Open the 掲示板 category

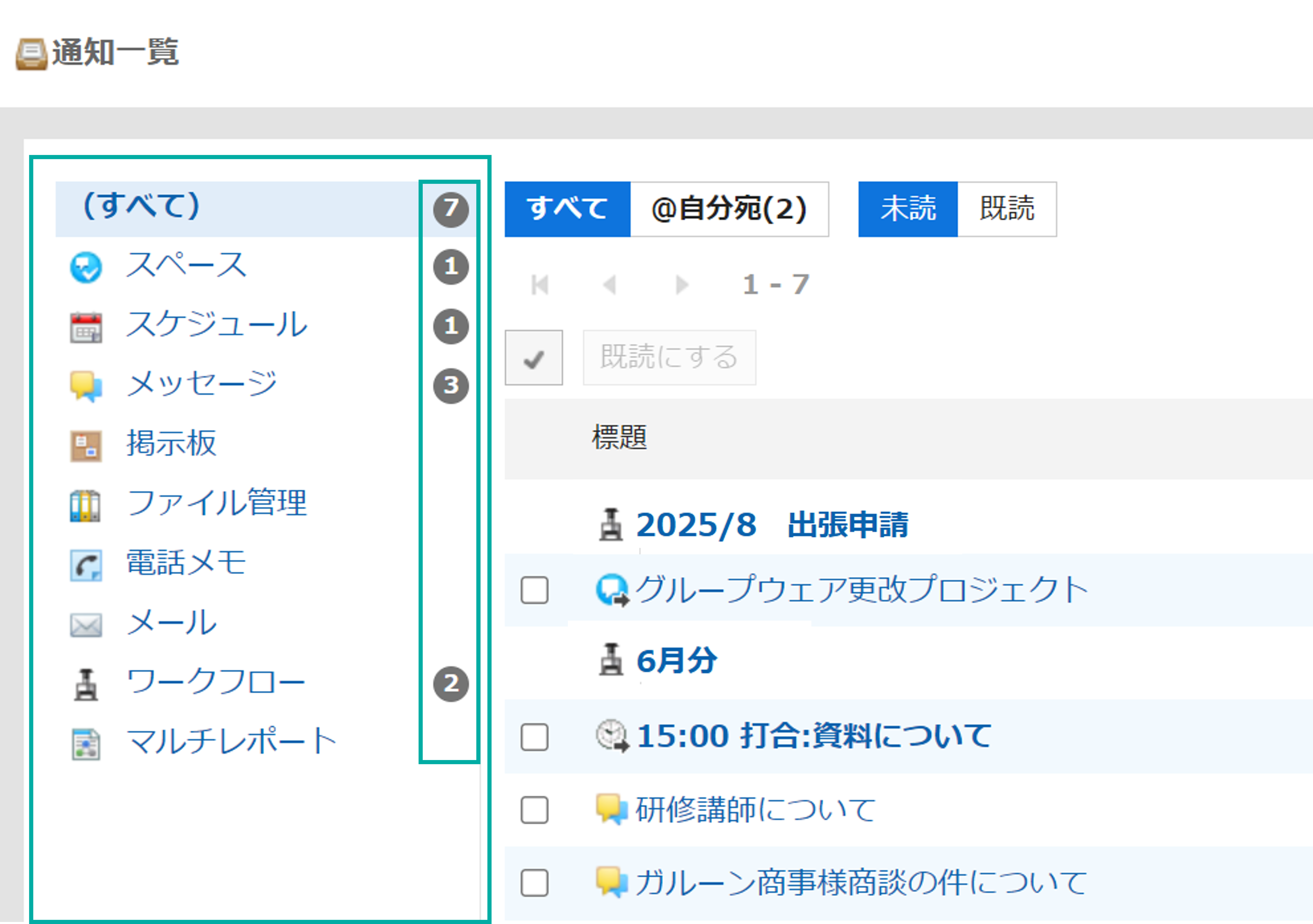click(172, 444)
